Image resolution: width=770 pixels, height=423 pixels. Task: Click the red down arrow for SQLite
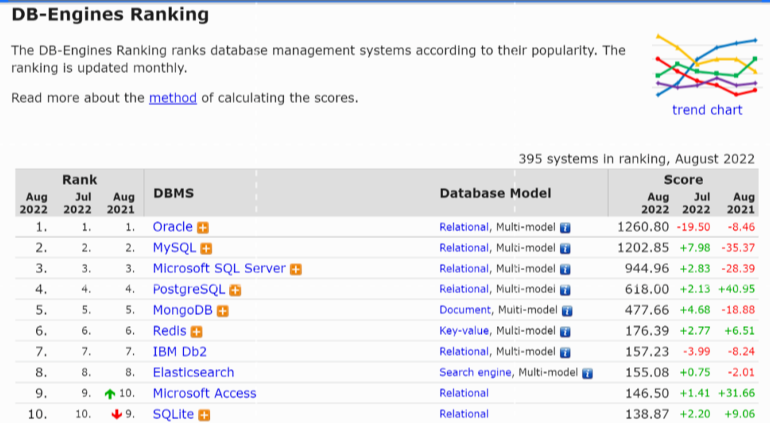click(x=116, y=414)
